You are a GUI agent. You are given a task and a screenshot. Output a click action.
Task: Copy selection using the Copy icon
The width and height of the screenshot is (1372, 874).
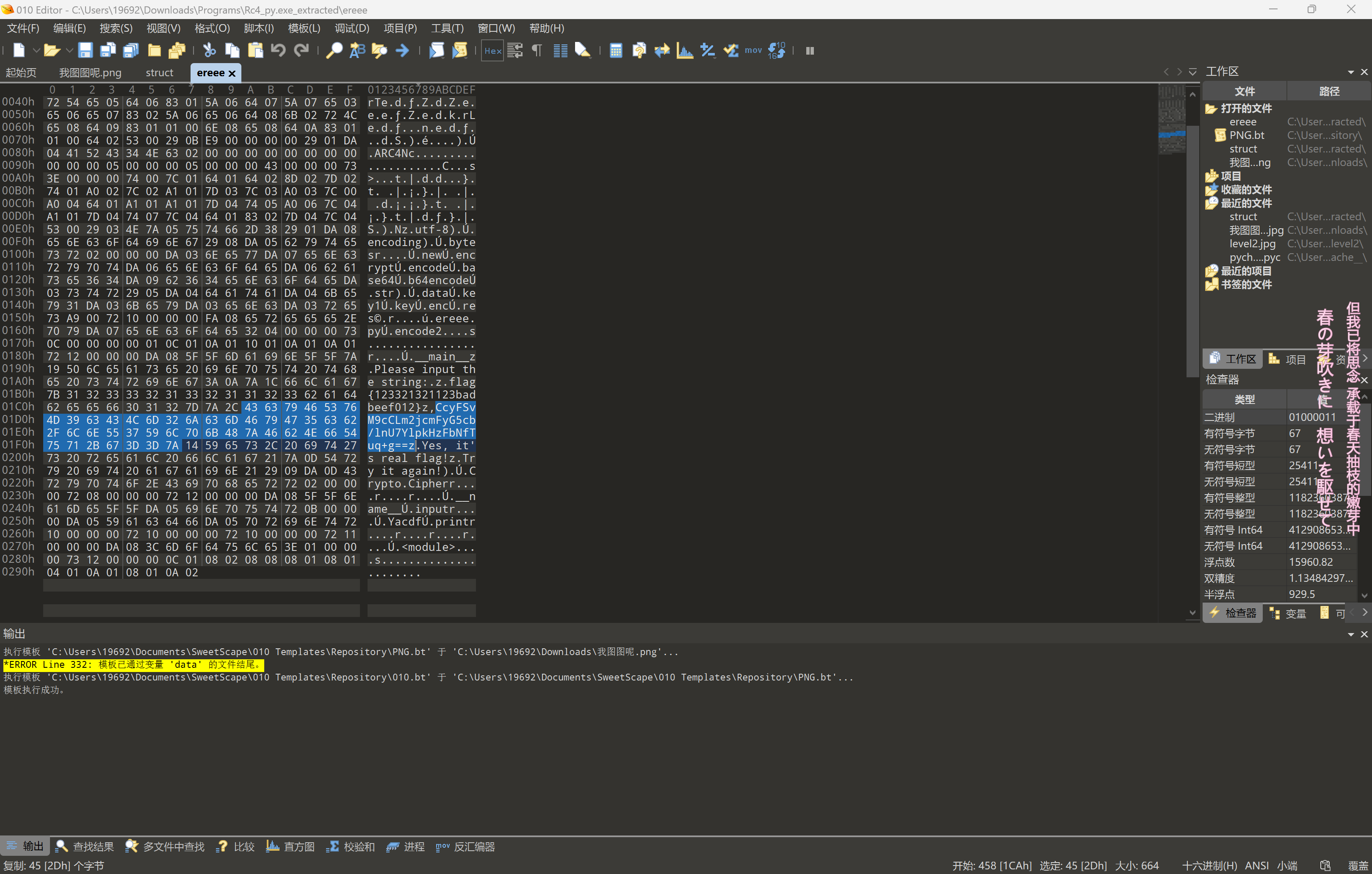(x=232, y=51)
